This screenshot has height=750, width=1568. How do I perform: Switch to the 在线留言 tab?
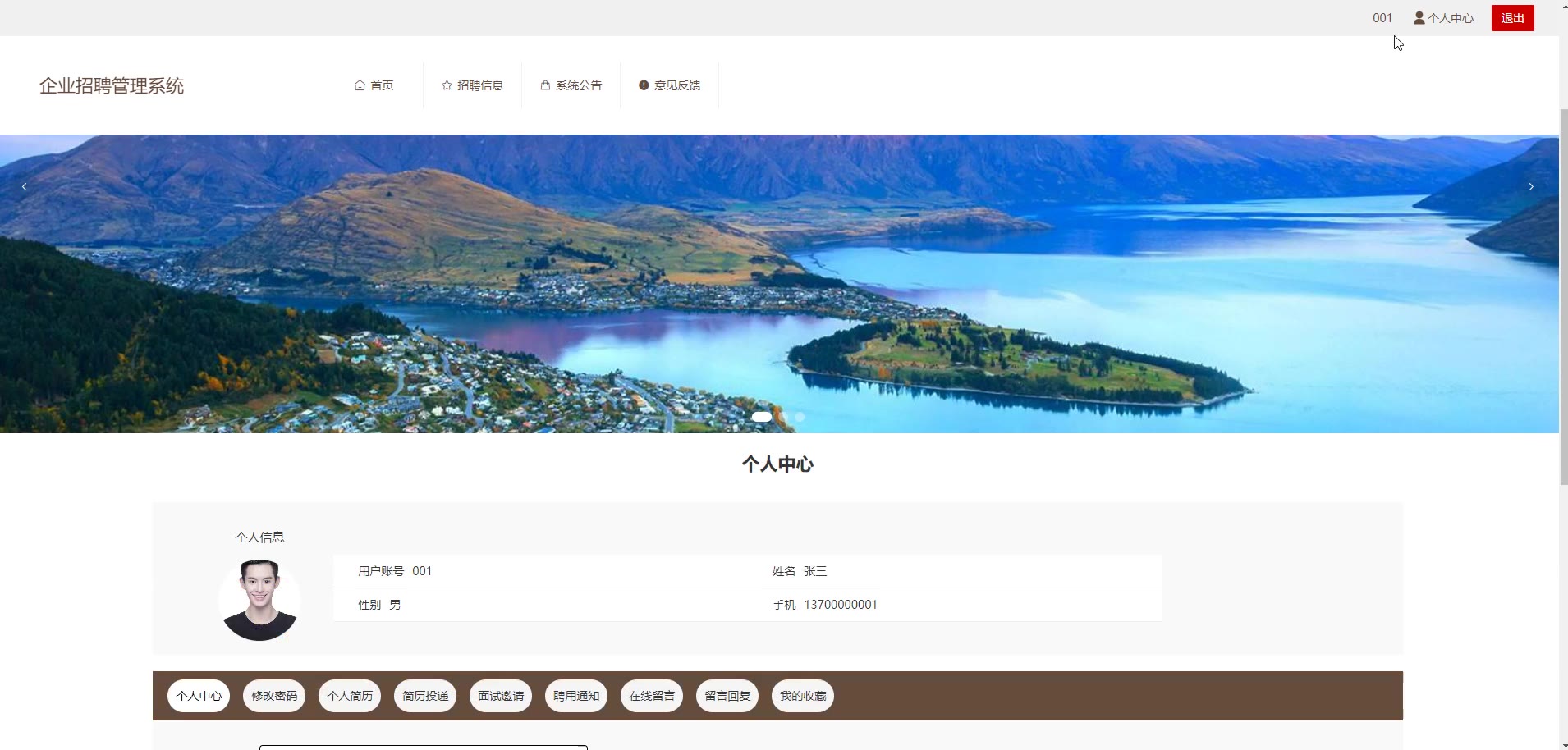coord(652,696)
